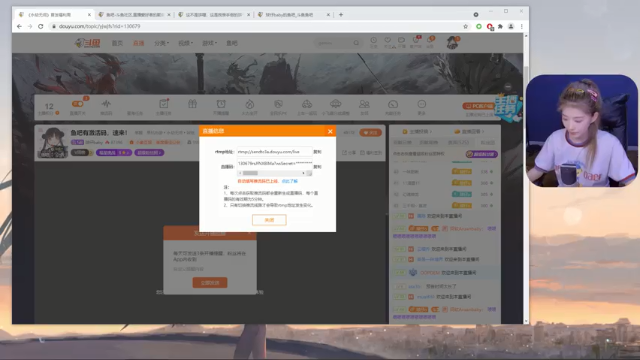Reload the page in Chrome
The width and height of the screenshot is (640, 360).
pos(40,26)
